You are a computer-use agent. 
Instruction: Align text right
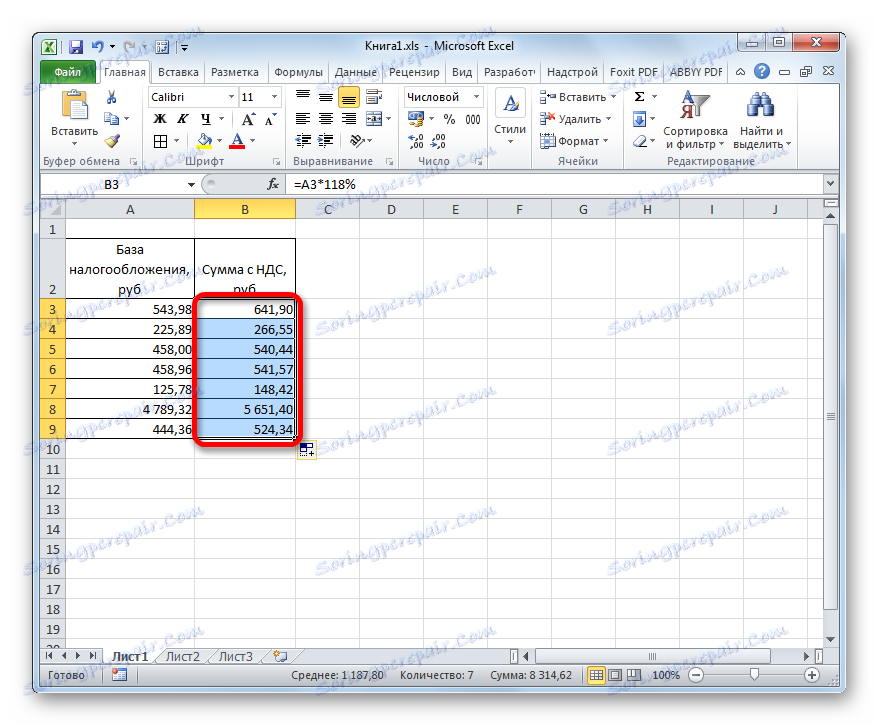(349, 119)
